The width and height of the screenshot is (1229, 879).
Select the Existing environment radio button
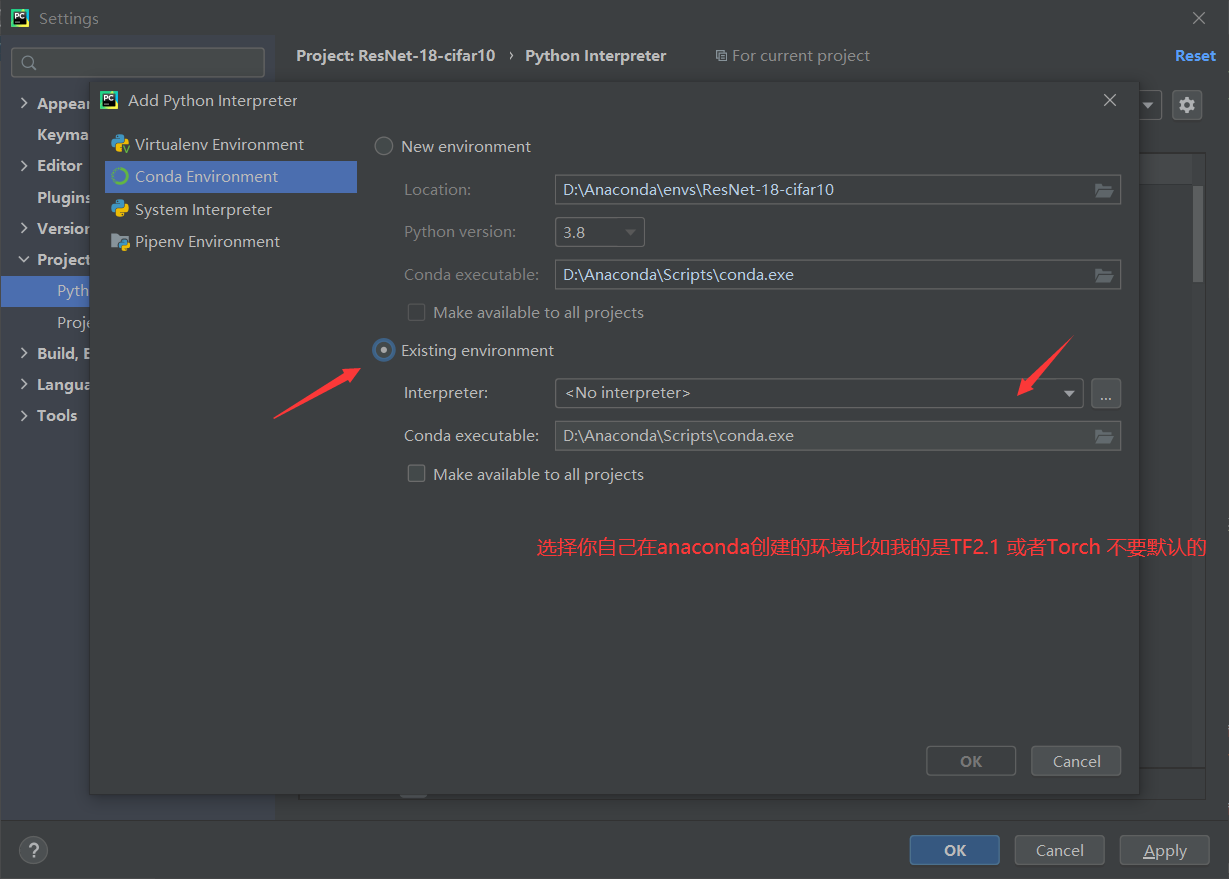point(383,350)
